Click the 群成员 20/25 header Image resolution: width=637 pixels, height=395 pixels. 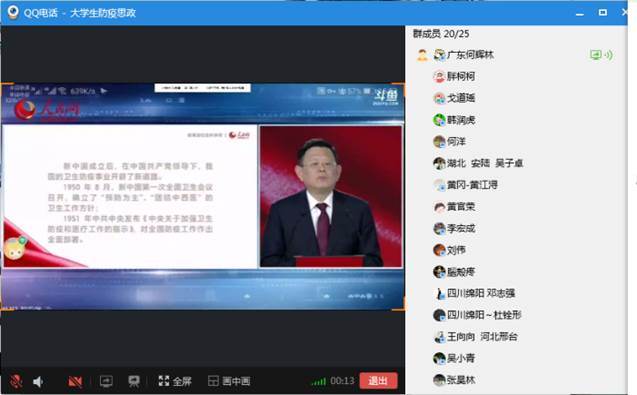point(441,34)
